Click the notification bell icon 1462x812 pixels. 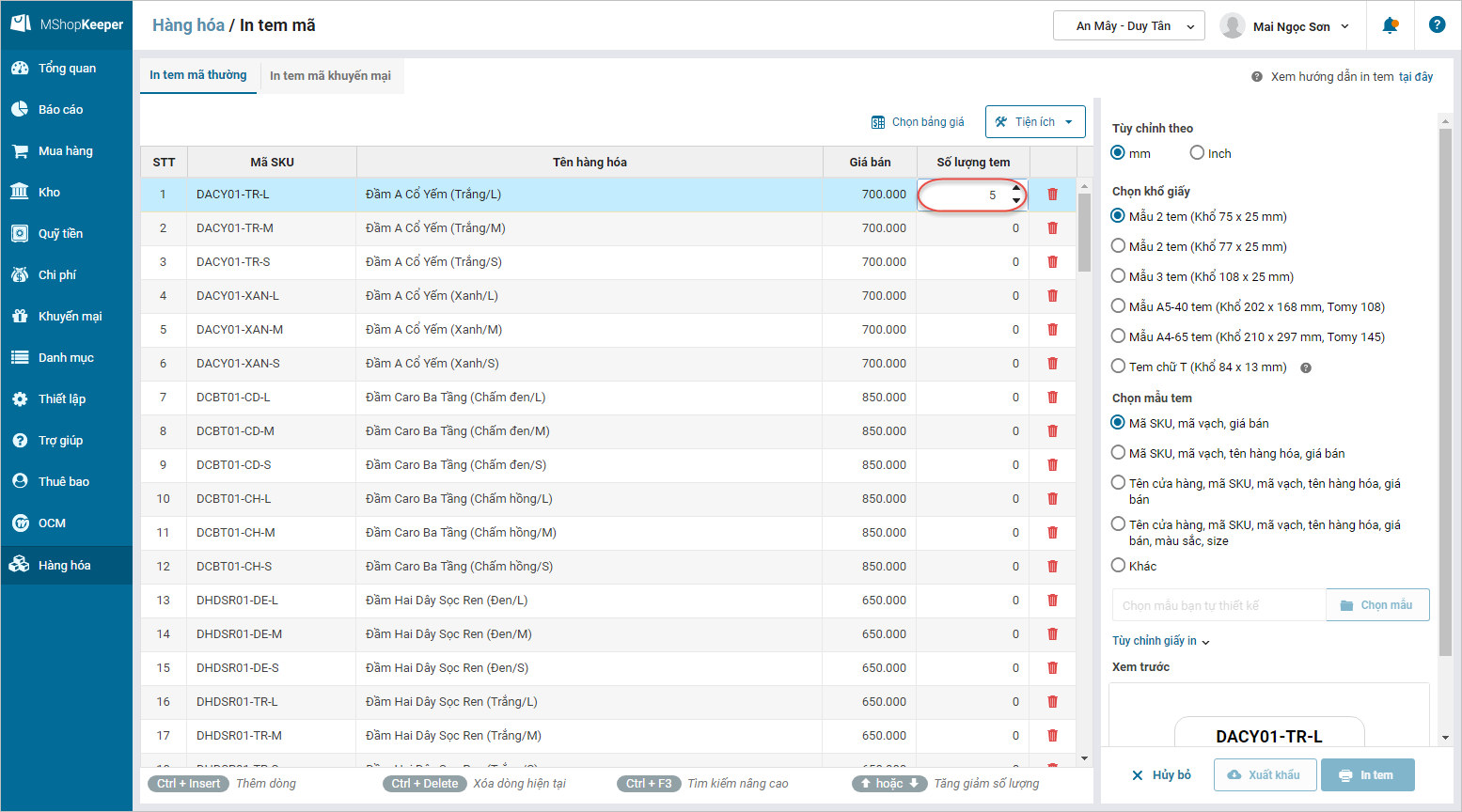click(x=1390, y=26)
